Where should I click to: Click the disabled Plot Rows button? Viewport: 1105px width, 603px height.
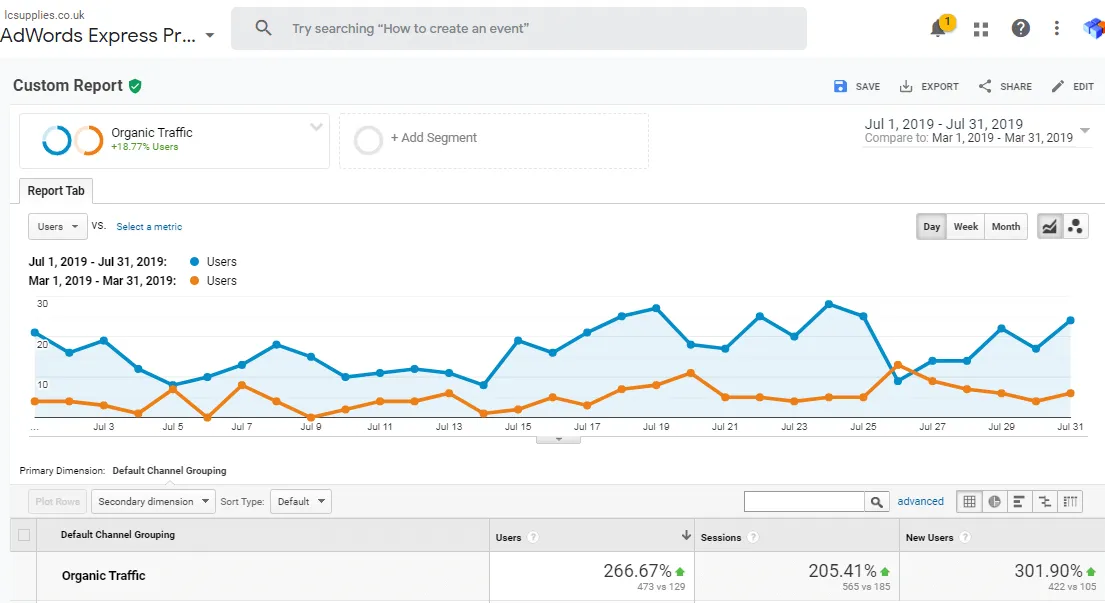58,502
